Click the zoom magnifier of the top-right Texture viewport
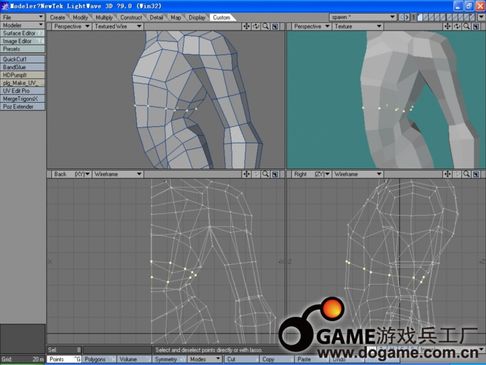Viewport: 486px width, 365px height. [467, 26]
